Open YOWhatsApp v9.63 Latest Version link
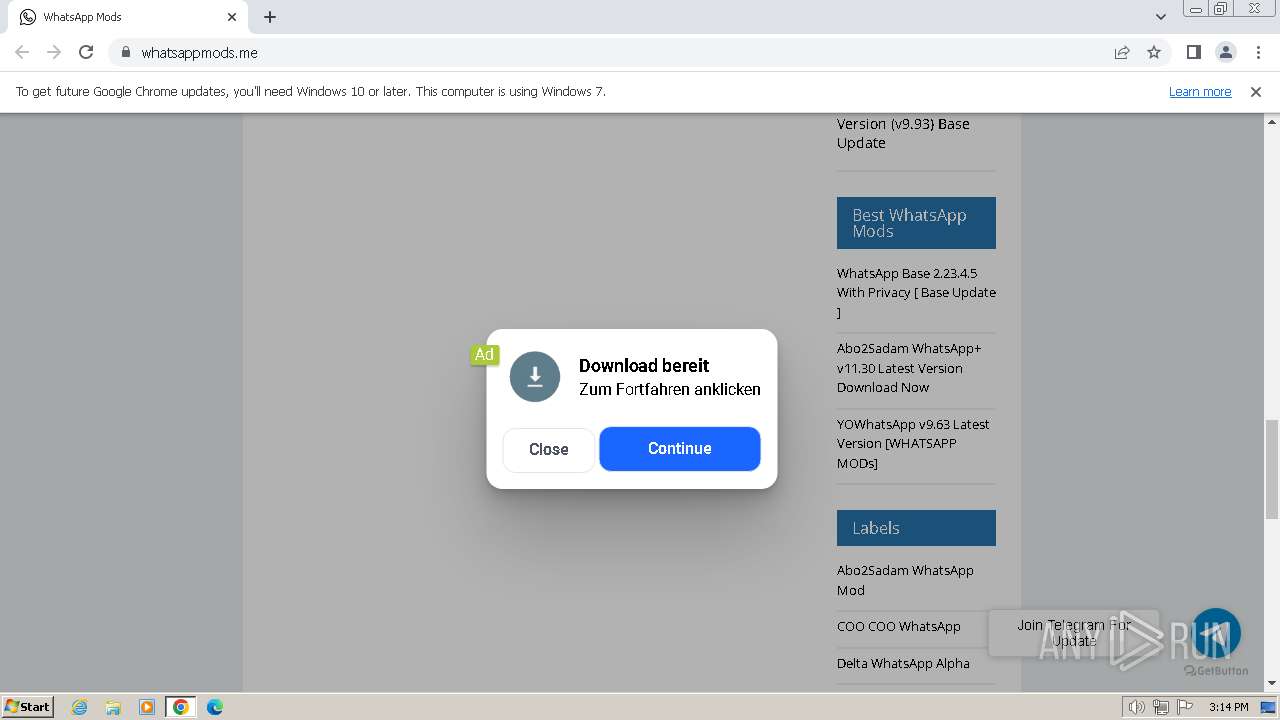The width and height of the screenshot is (1280, 720). click(913, 443)
